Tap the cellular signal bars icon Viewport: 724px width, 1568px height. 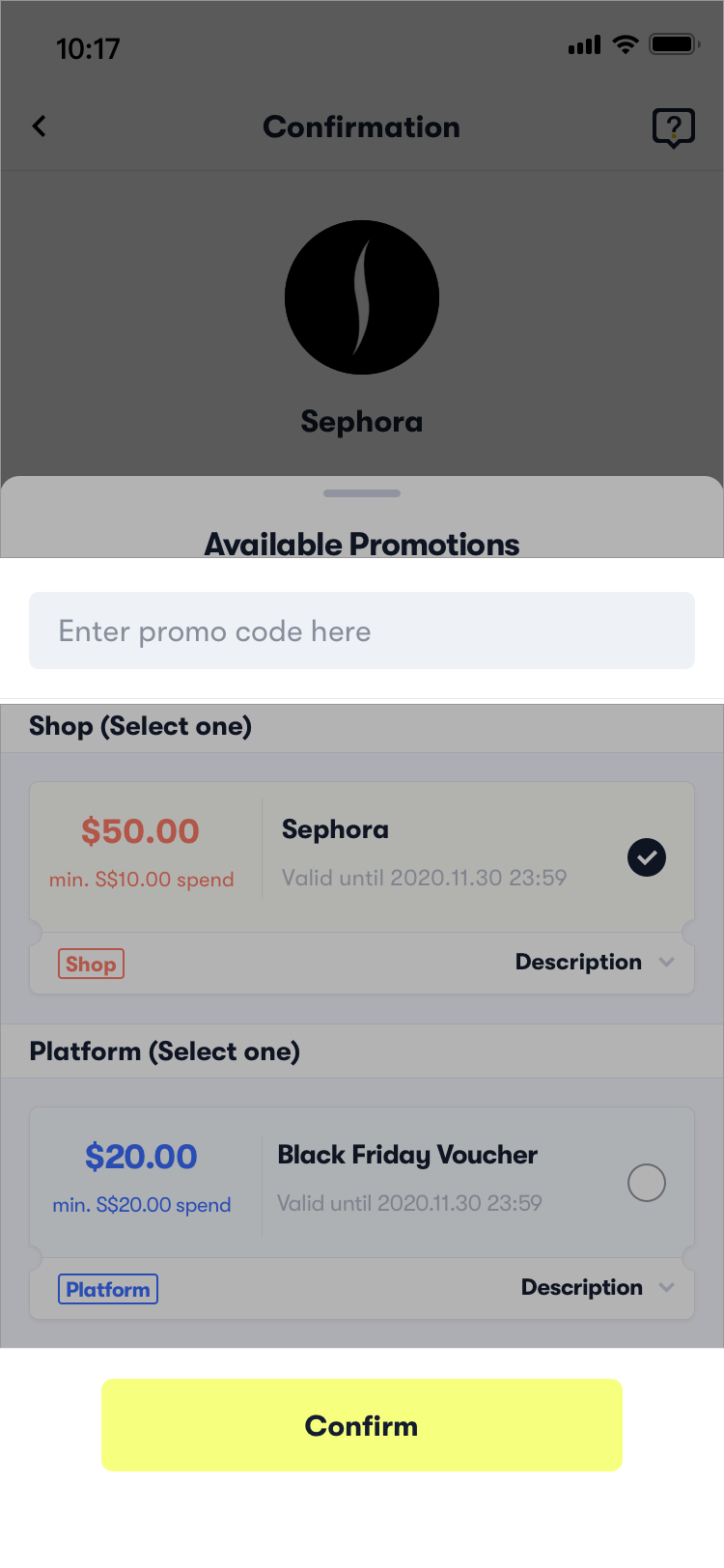click(x=584, y=45)
